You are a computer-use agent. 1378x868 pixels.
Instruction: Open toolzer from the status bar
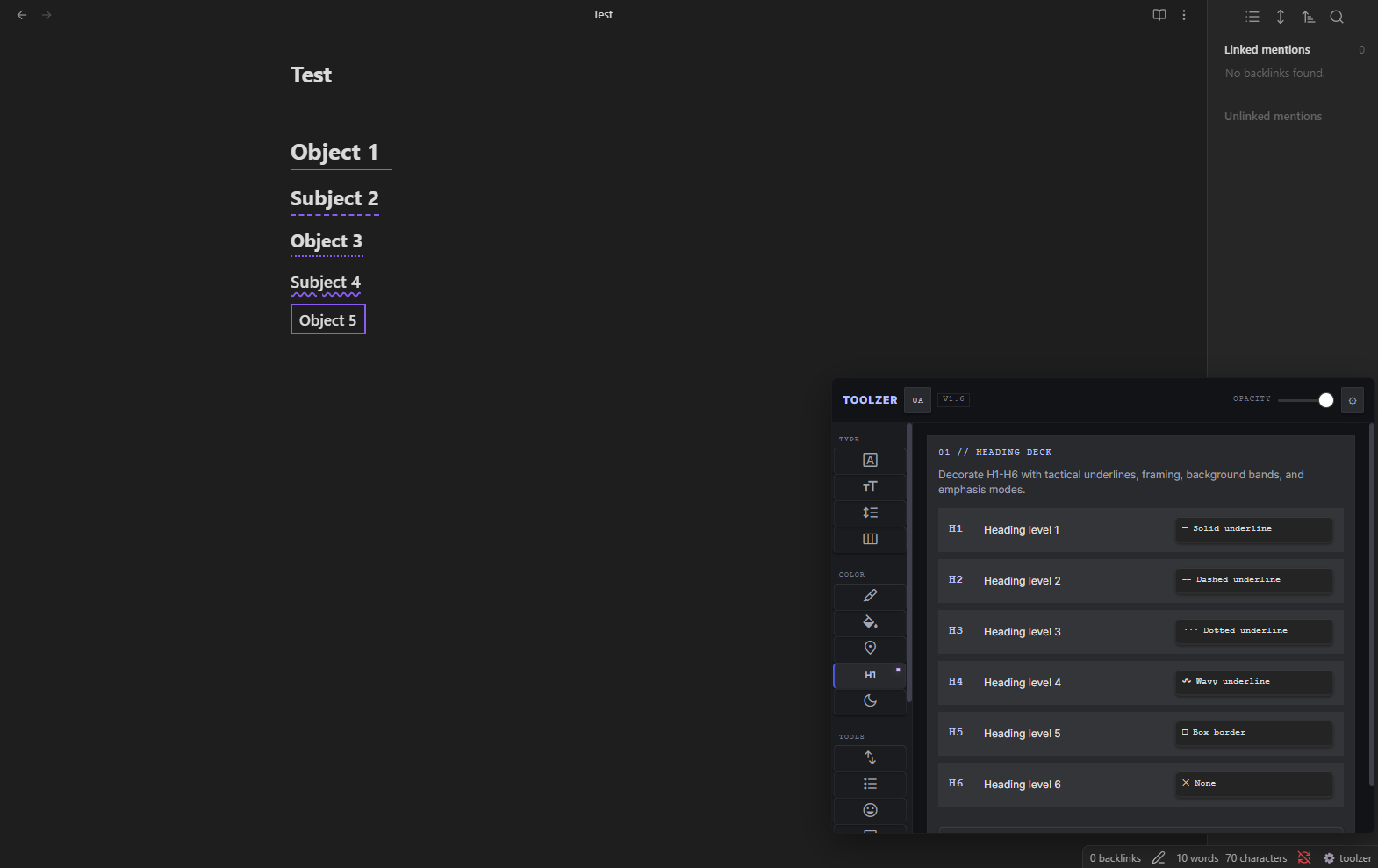point(1347,858)
